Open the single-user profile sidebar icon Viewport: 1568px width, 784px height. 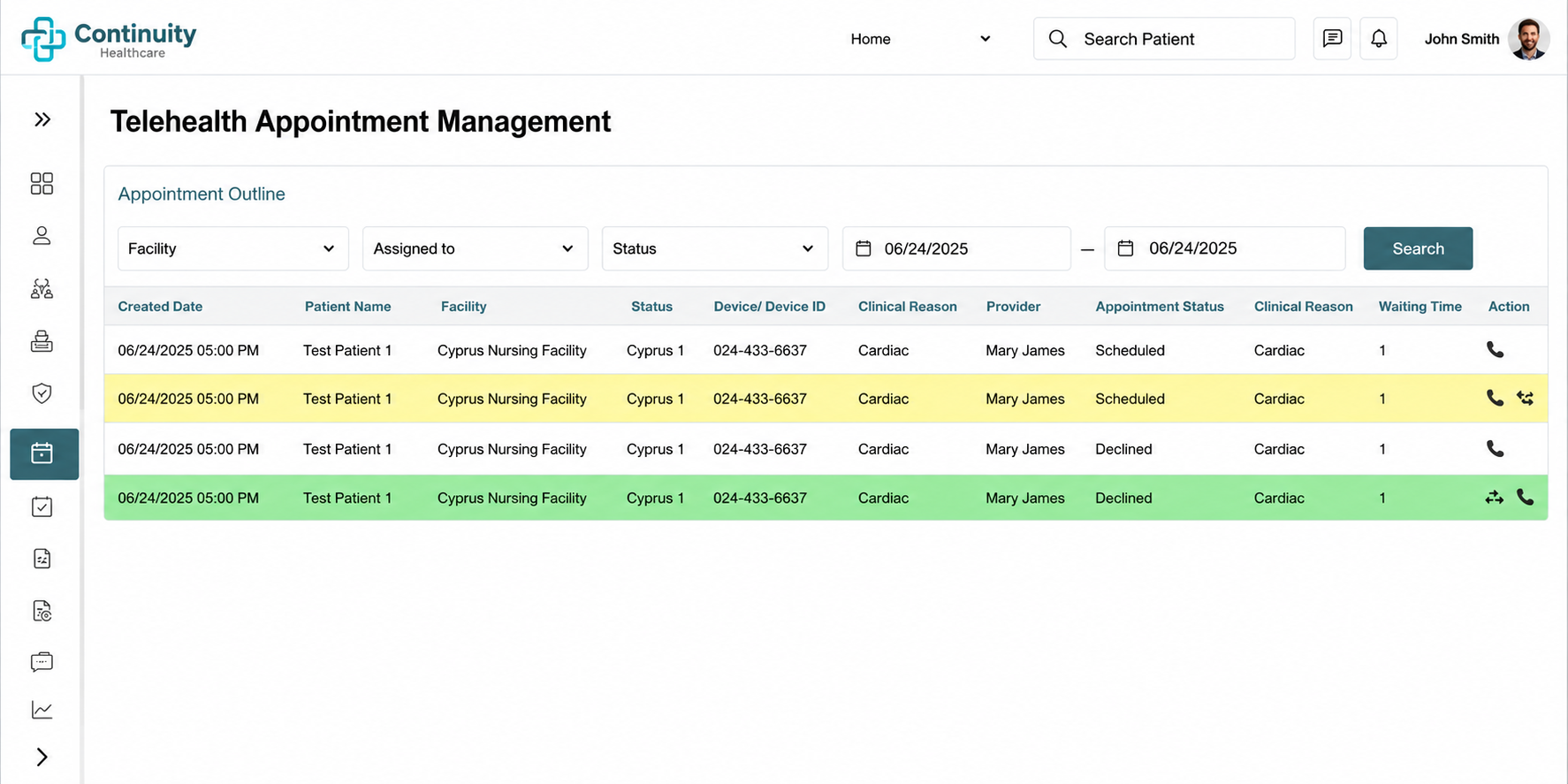(42, 236)
